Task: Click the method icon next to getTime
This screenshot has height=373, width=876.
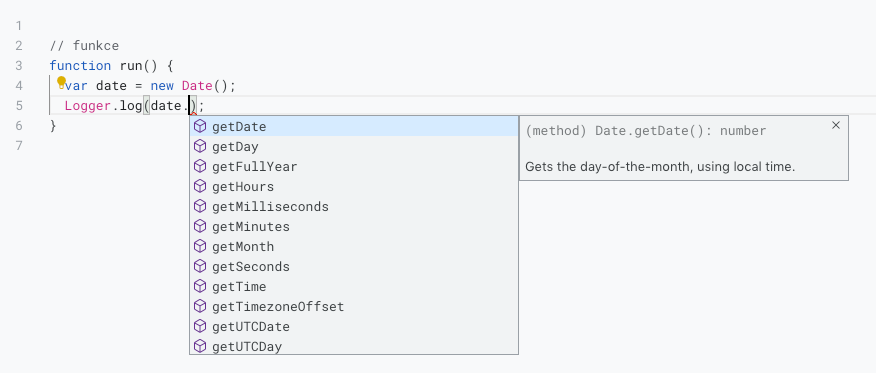Action: click(x=200, y=286)
